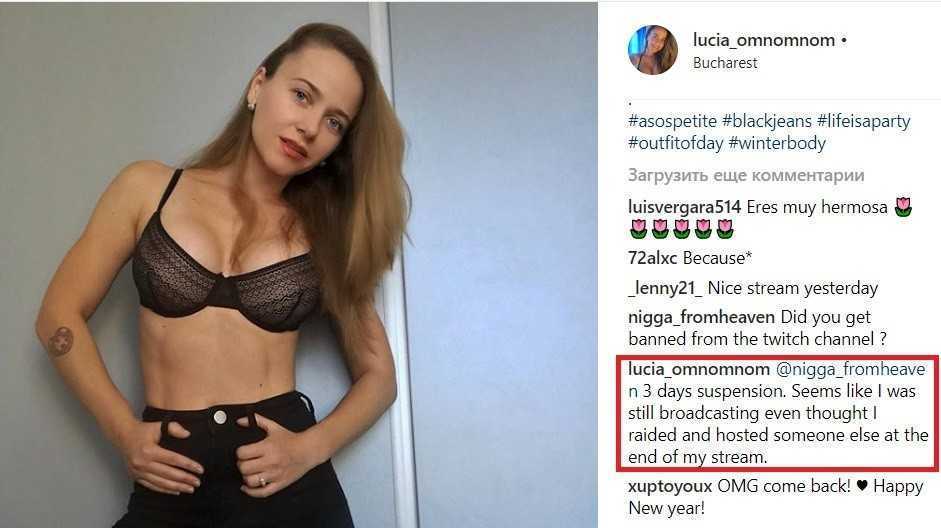Click the heart emoji in xuptoyoux comment
941x528 pixels.
(x=862, y=486)
